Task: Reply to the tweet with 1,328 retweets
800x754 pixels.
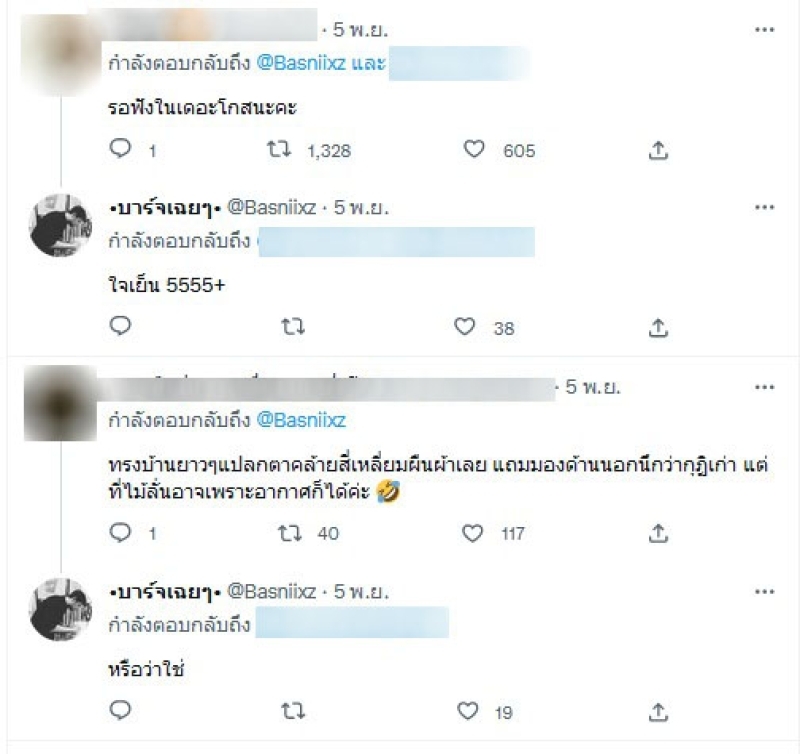Action: point(121,149)
